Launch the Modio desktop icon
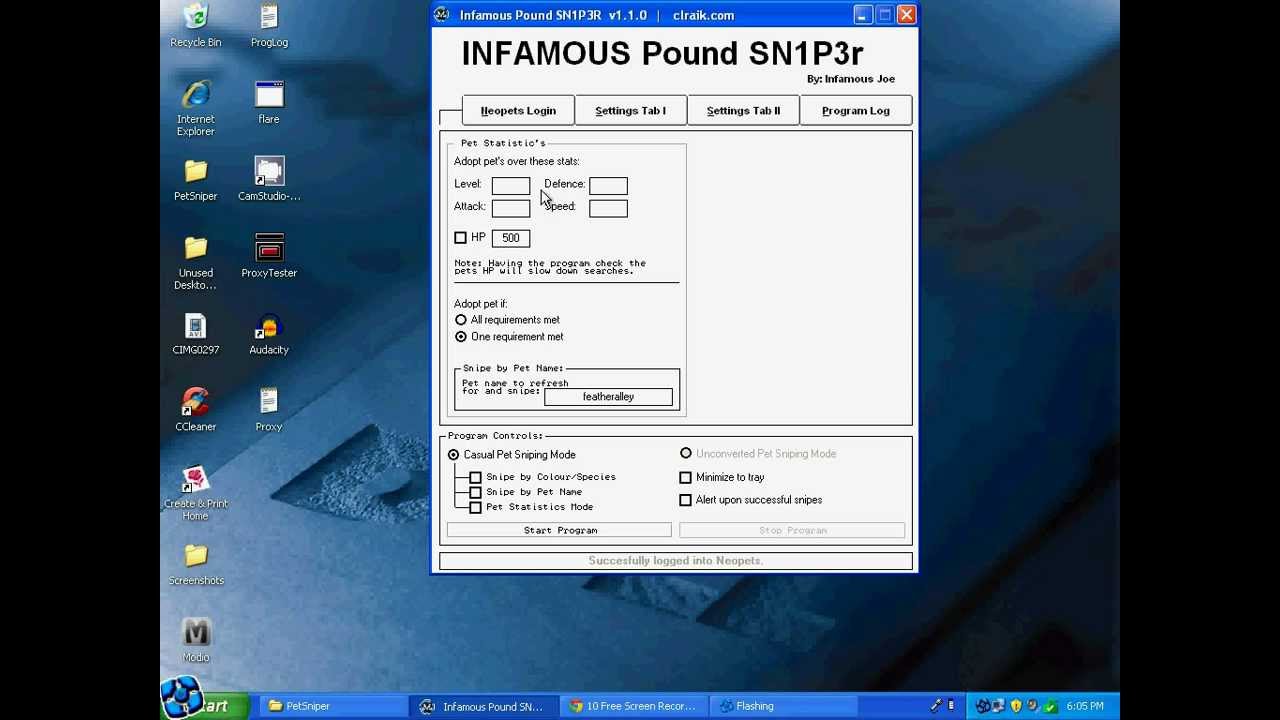Screen dimensions: 1280x720 tap(196, 641)
